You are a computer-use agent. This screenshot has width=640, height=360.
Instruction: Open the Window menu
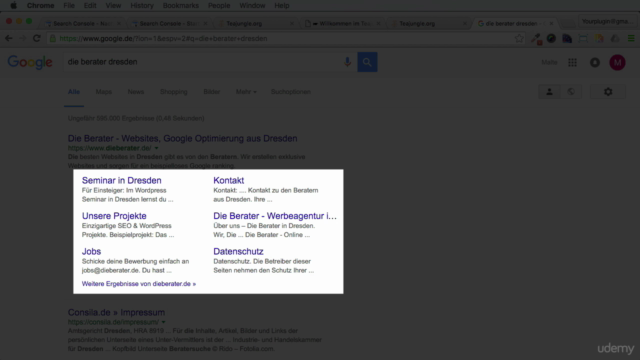click(x=252, y=5)
